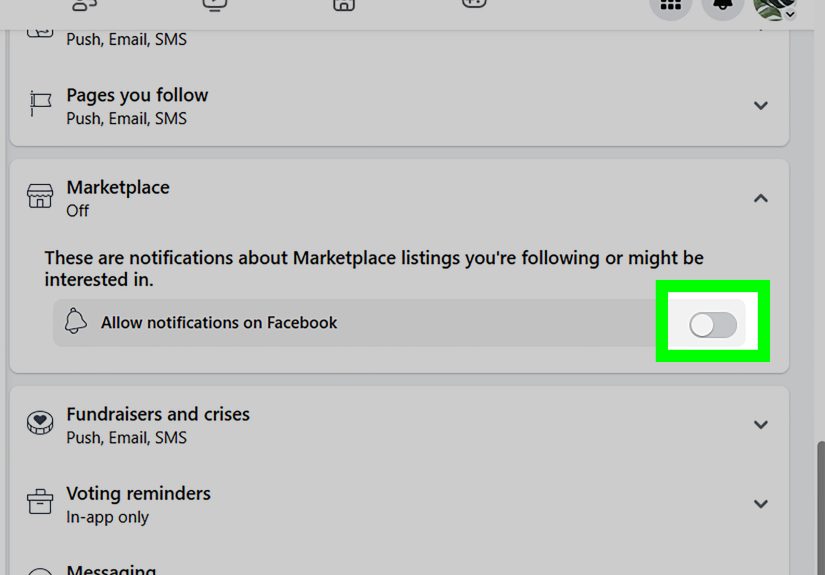Click 'Push, Email, SMS' under Pages you follow
This screenshot has height=575, width=825.
(126, 118)
